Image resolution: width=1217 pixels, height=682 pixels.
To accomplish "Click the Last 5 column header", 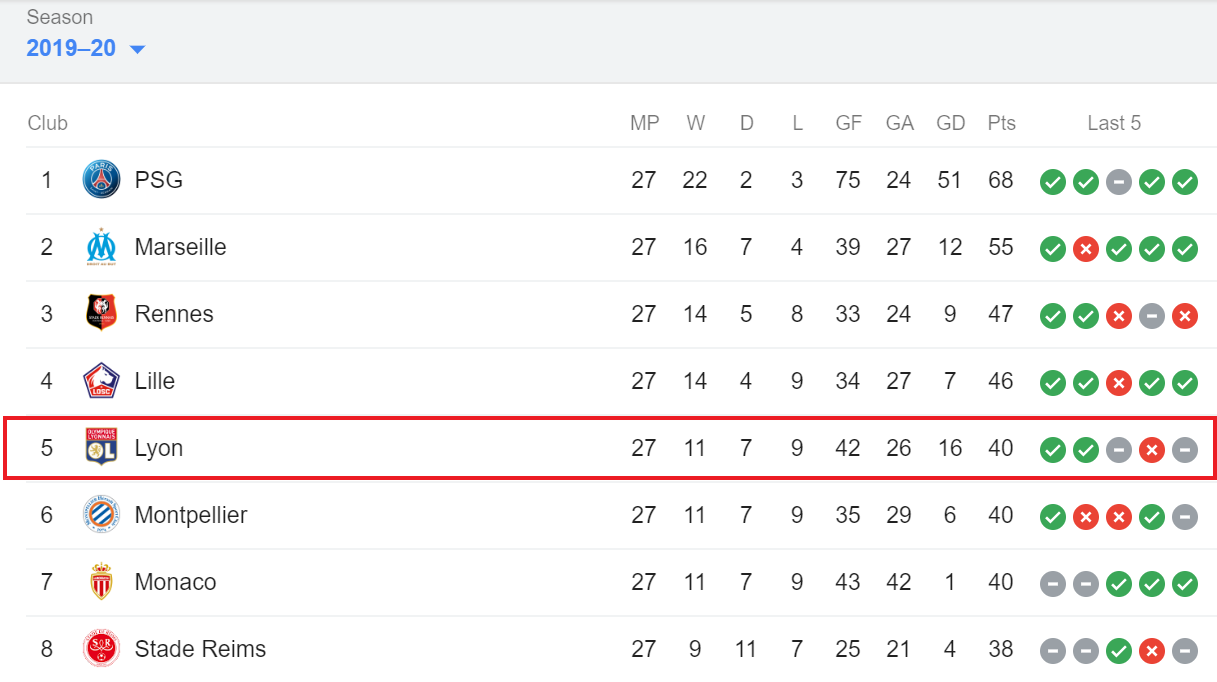I will (1114, 123).
